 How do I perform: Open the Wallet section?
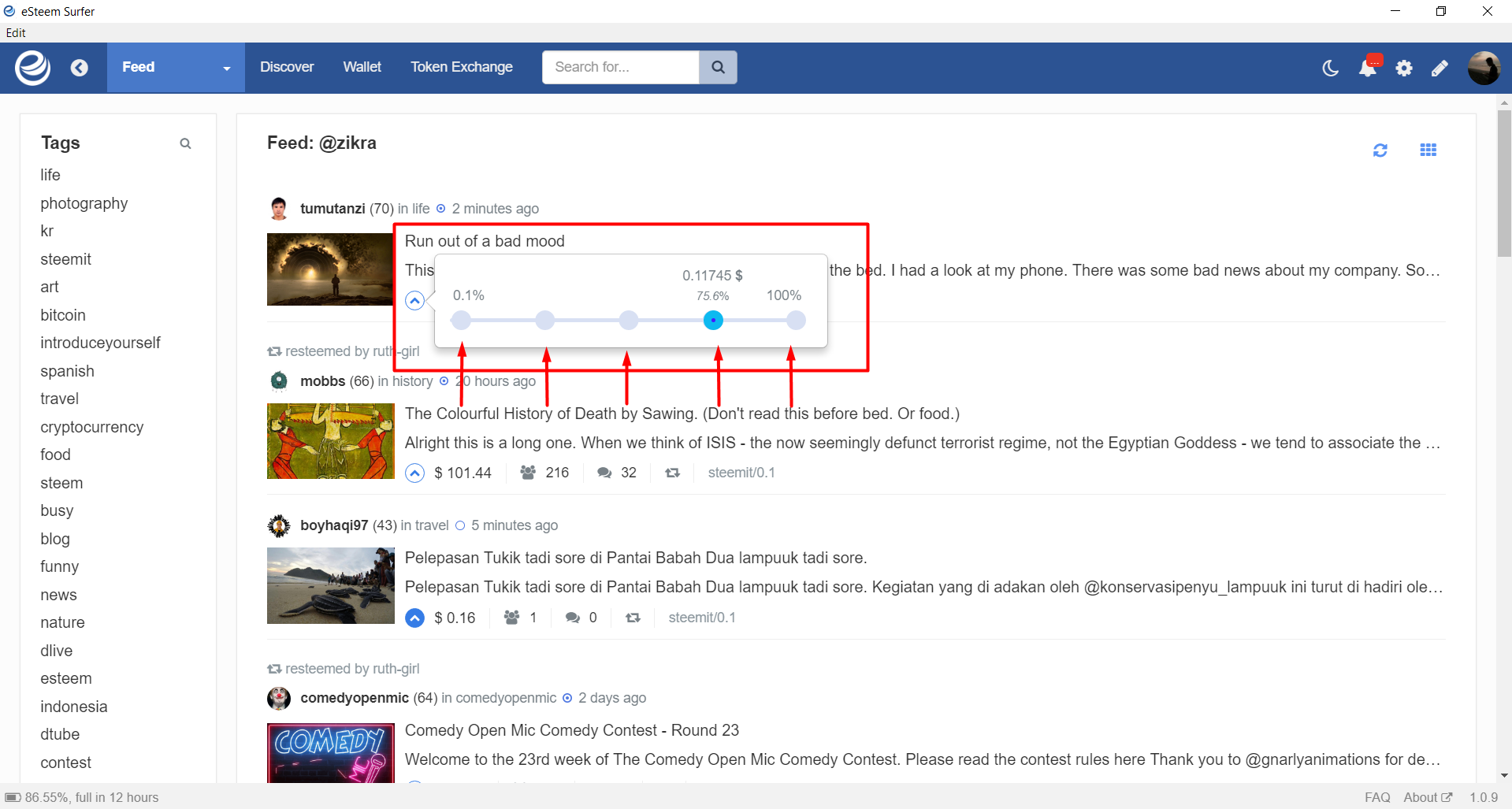click(x=362, y=67)
